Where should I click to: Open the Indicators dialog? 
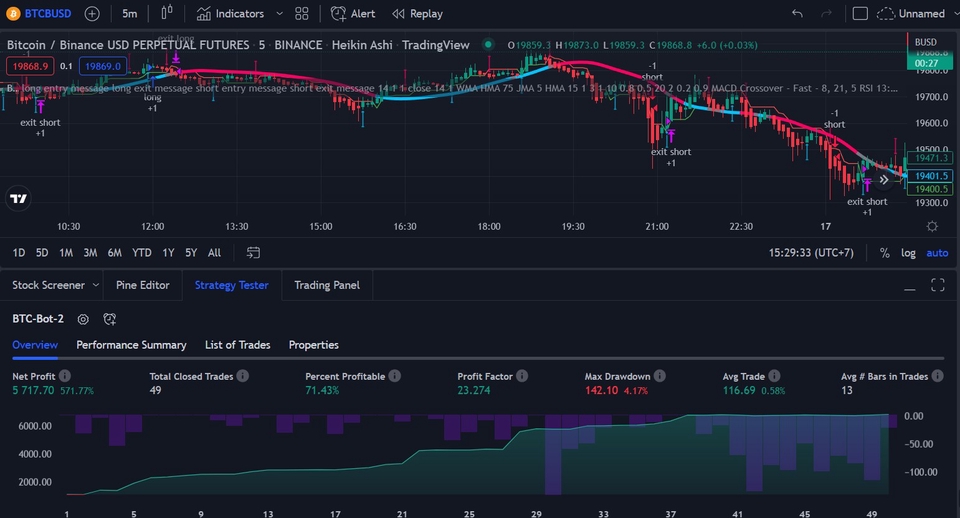(x=230, y=13)
